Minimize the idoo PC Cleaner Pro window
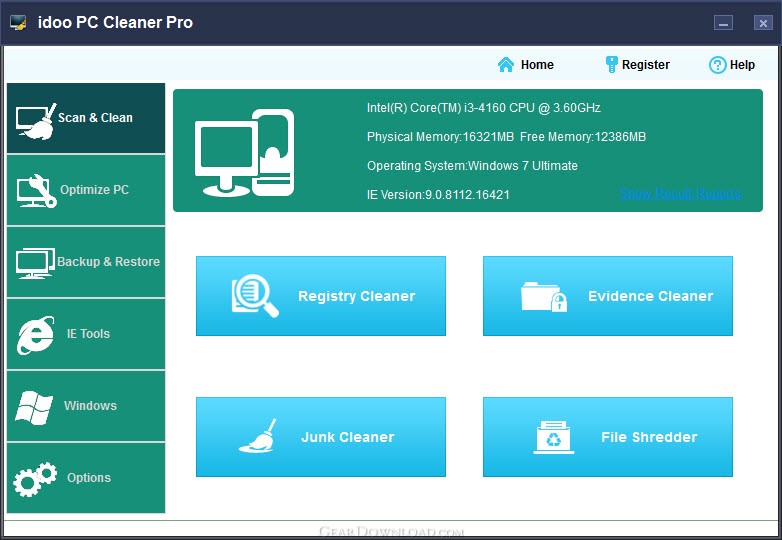Image resolution: width=782 pixels, height=540 pixels. pyautogui.click(x=723, y=23)
